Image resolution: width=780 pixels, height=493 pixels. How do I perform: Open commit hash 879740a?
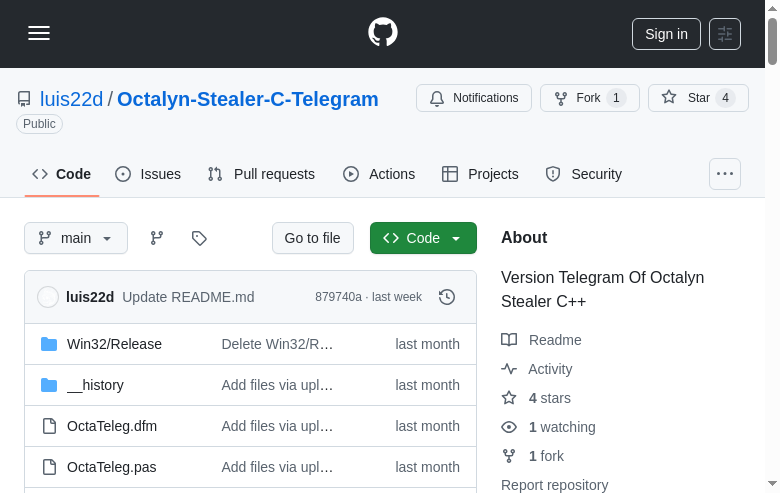pos(338,297)
